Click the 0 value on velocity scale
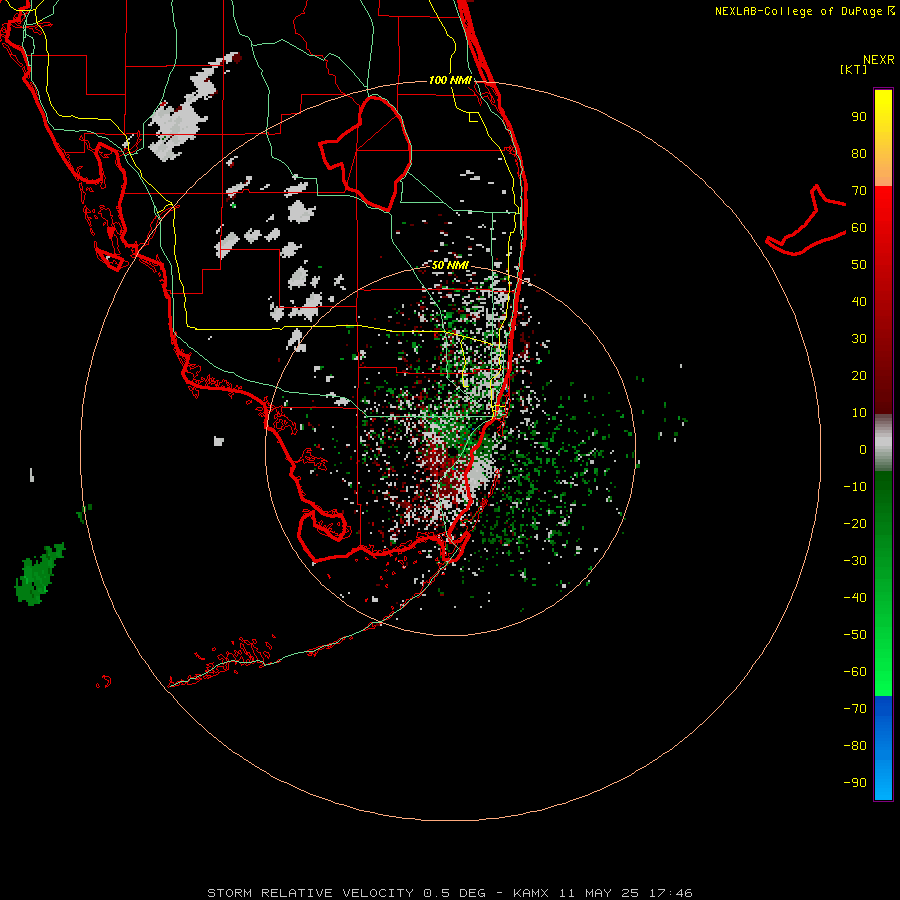Screen dimensions: 900x900 tap(863, 449)
